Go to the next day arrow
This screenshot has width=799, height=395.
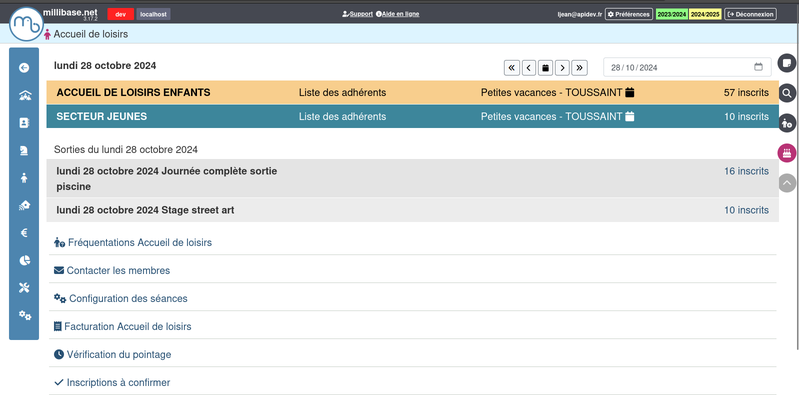coord(562,67)
